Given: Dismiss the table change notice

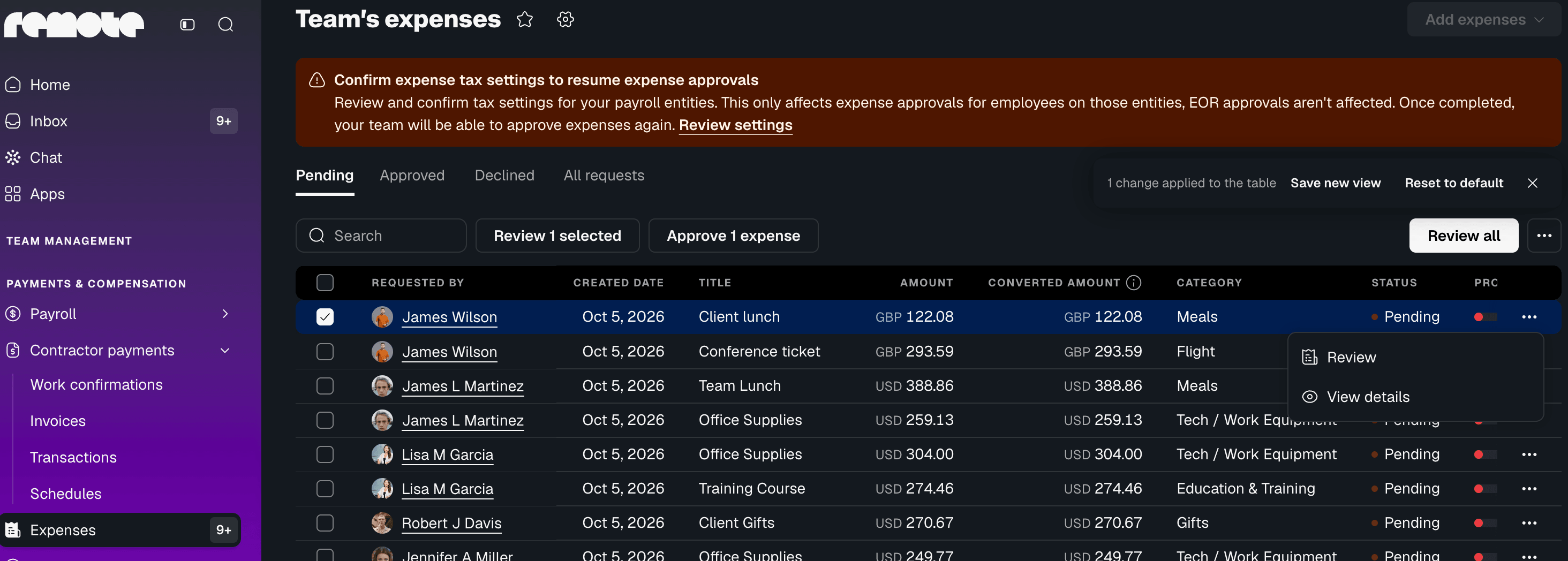Looking at the screenshot, I should pyautogui.click(x=1533, y=183).
